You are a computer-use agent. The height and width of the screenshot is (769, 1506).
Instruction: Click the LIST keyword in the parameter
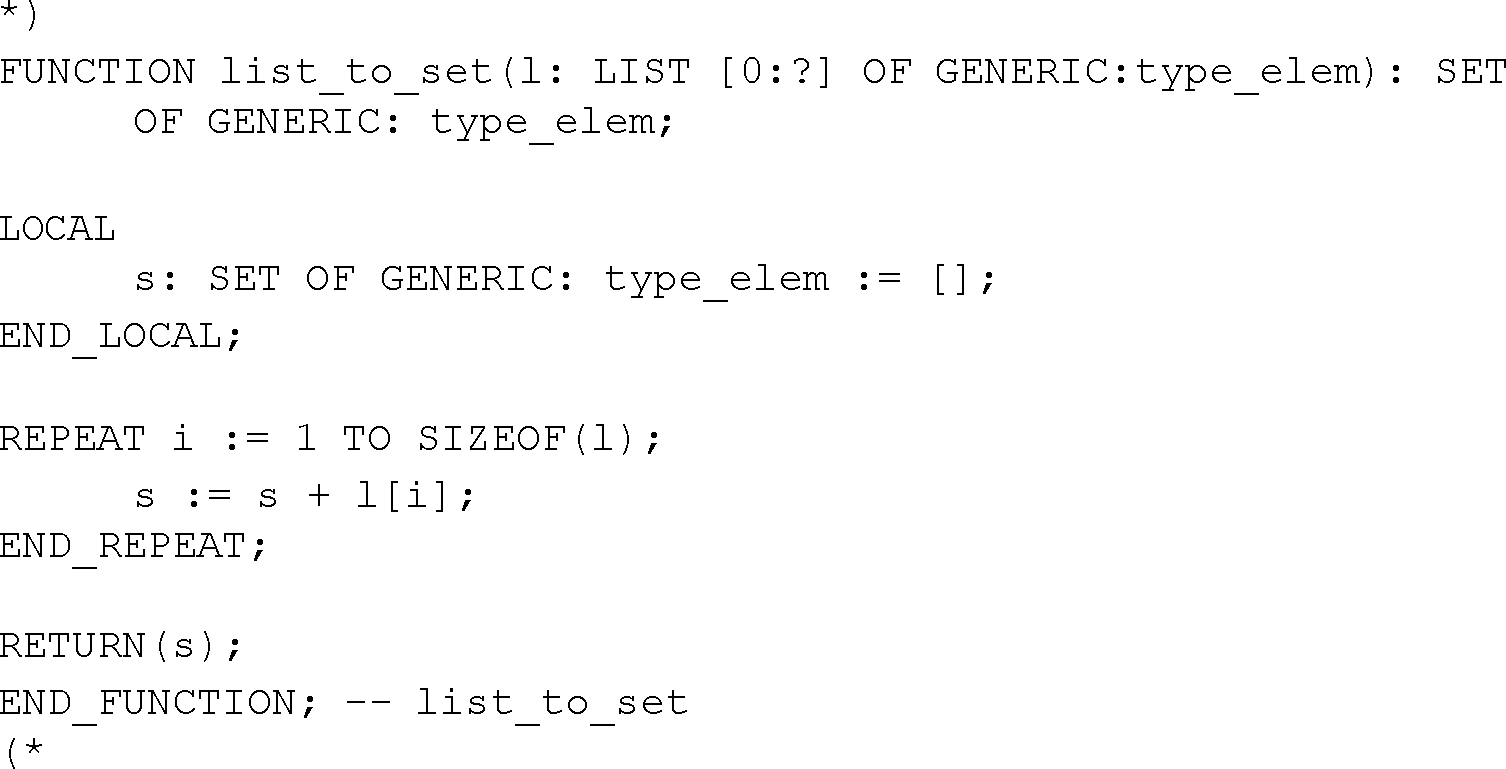tap(641, 72)
